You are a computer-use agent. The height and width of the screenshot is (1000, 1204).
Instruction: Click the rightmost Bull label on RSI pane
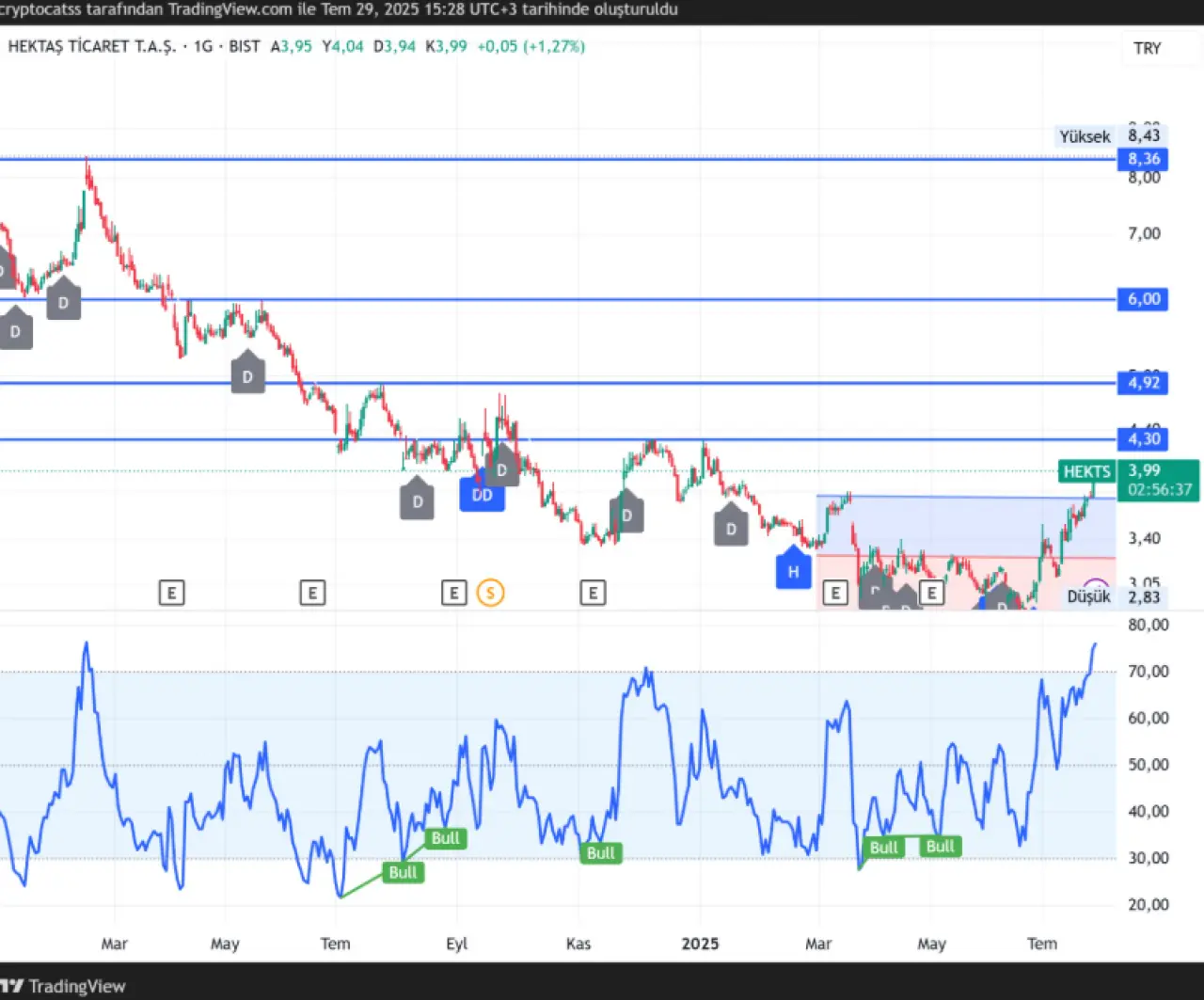coord(940,847)
